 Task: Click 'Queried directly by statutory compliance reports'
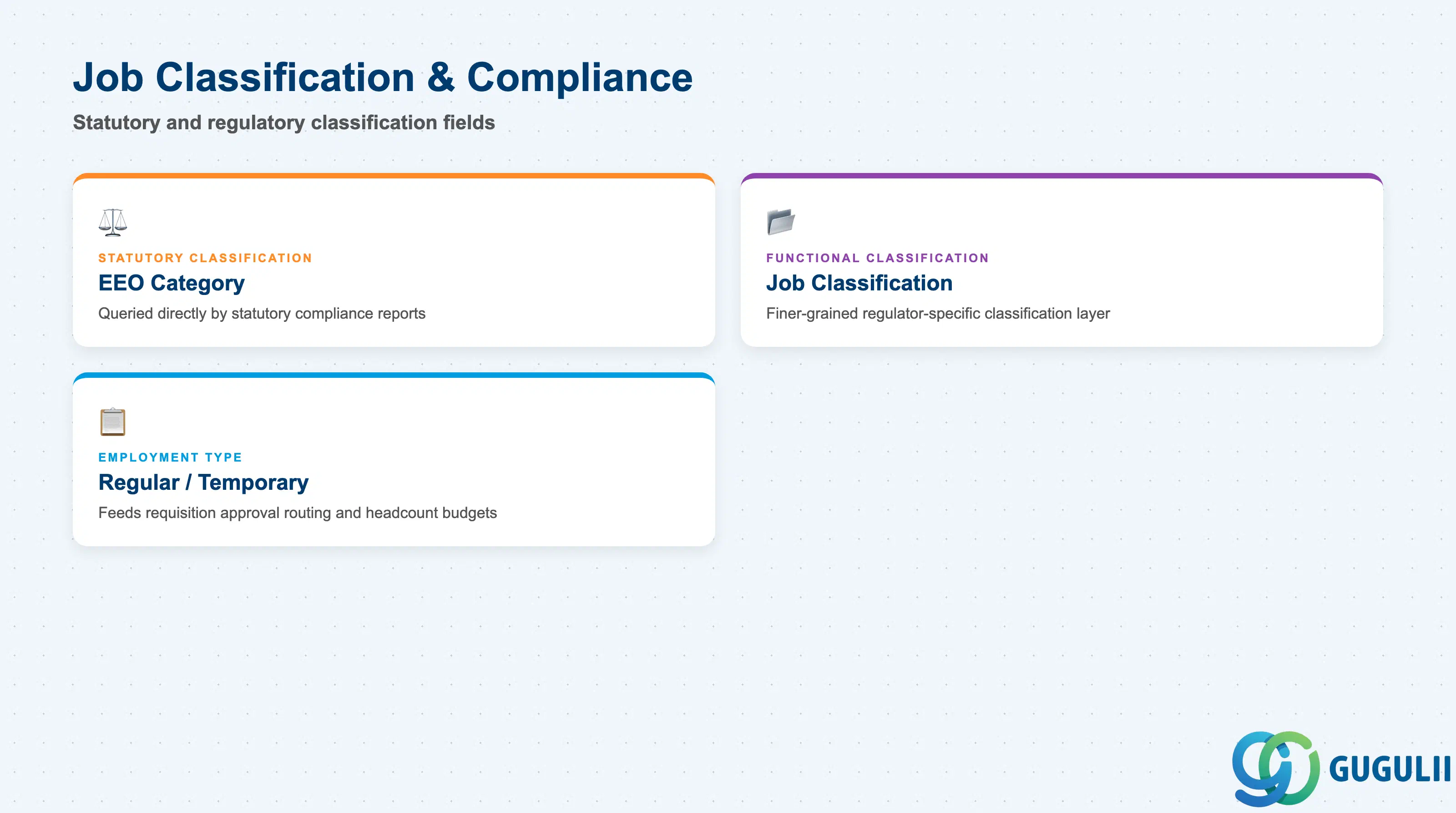tap(262, 314)
